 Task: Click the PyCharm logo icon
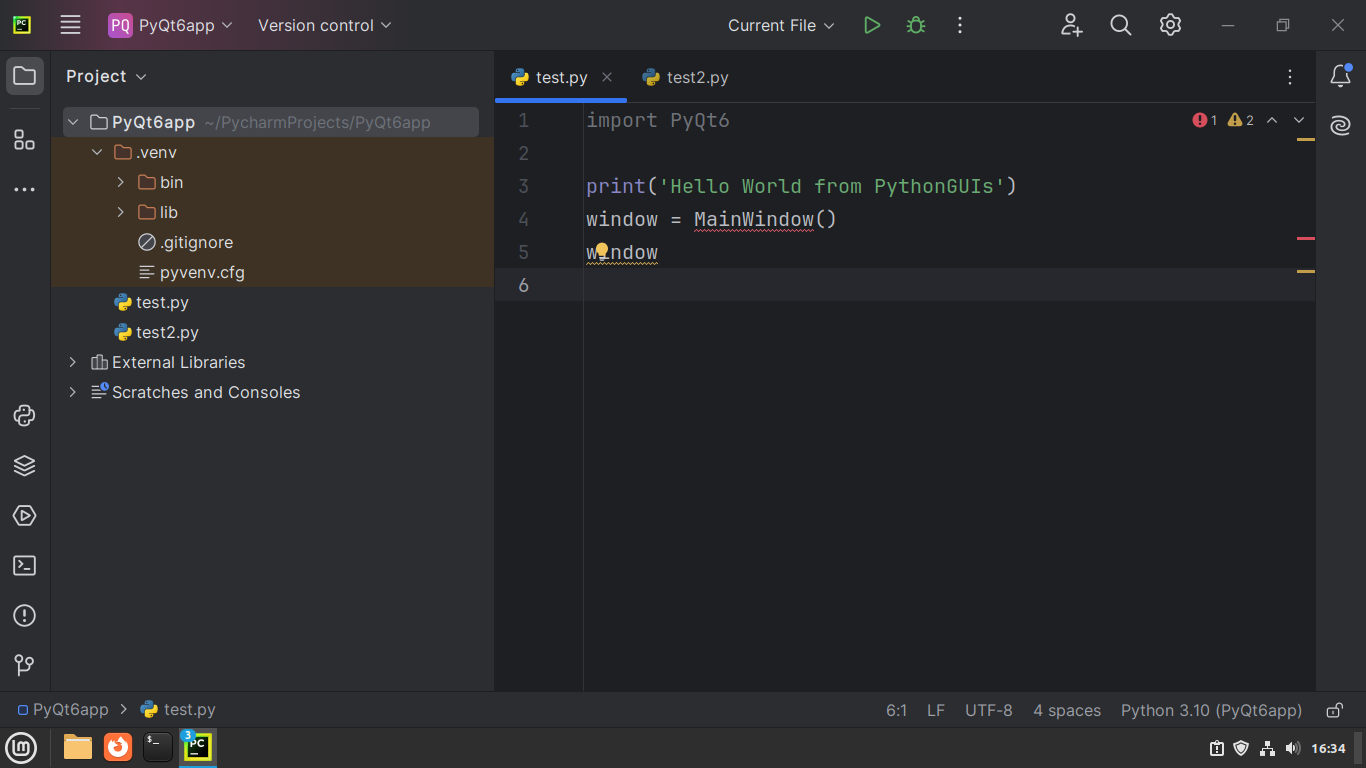point(21,25)
